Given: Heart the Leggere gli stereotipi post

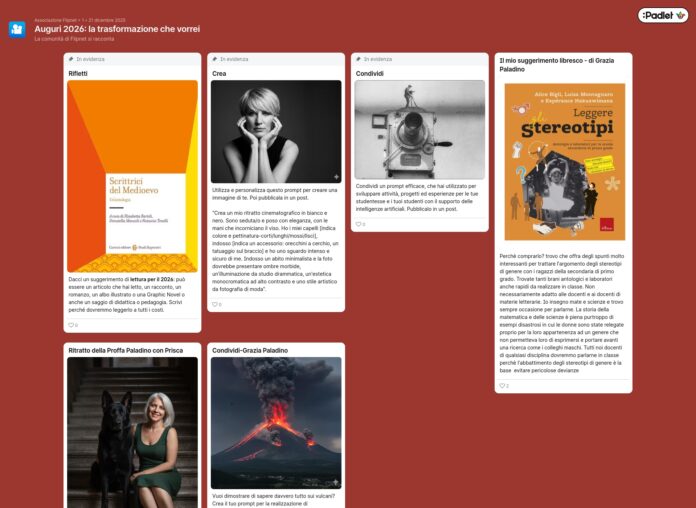Looking at the screenshot, I should pyautogui.click(x=502, y=385).
